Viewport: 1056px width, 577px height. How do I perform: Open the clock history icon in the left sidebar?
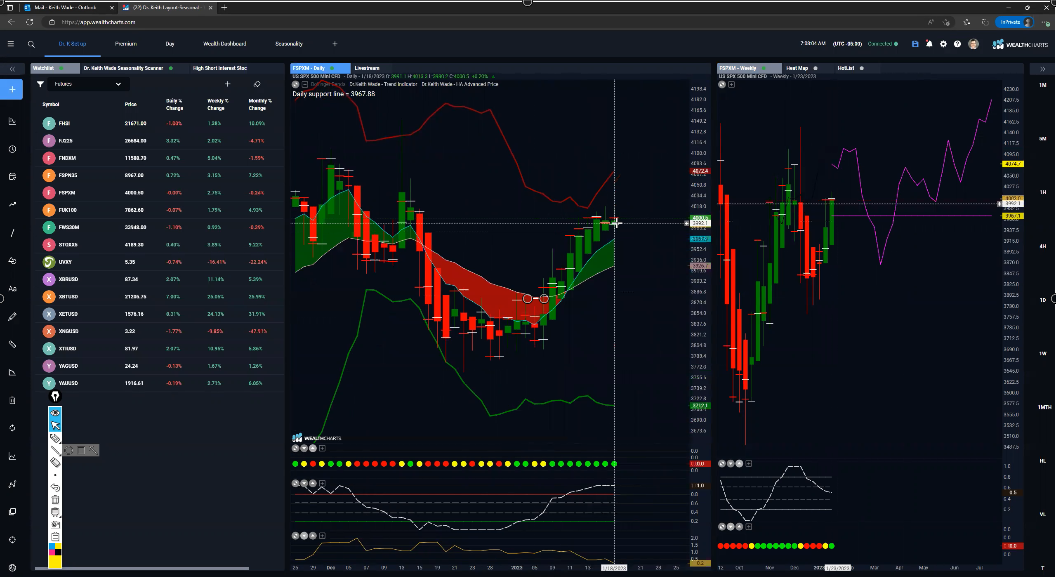pyautogui.click(x=12, y=149)
